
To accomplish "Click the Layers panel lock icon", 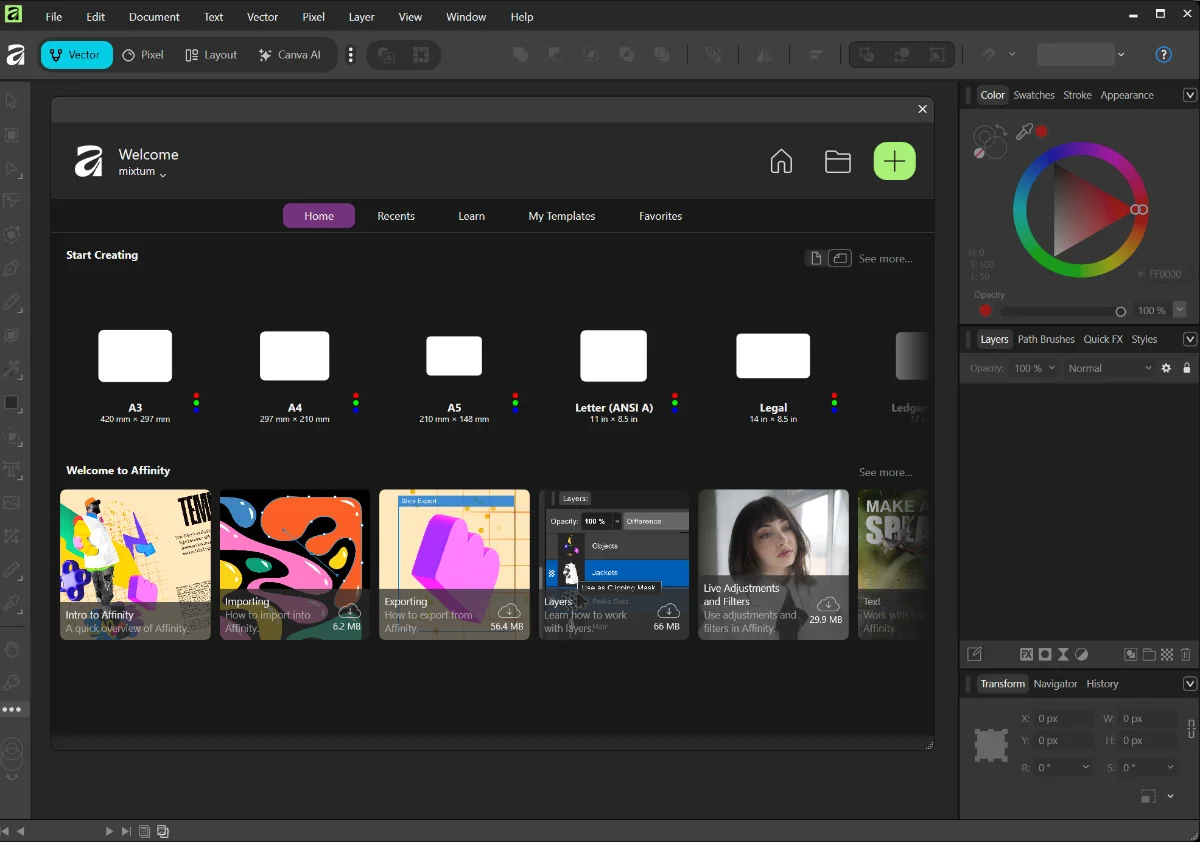I will (x=1187, y=368).
